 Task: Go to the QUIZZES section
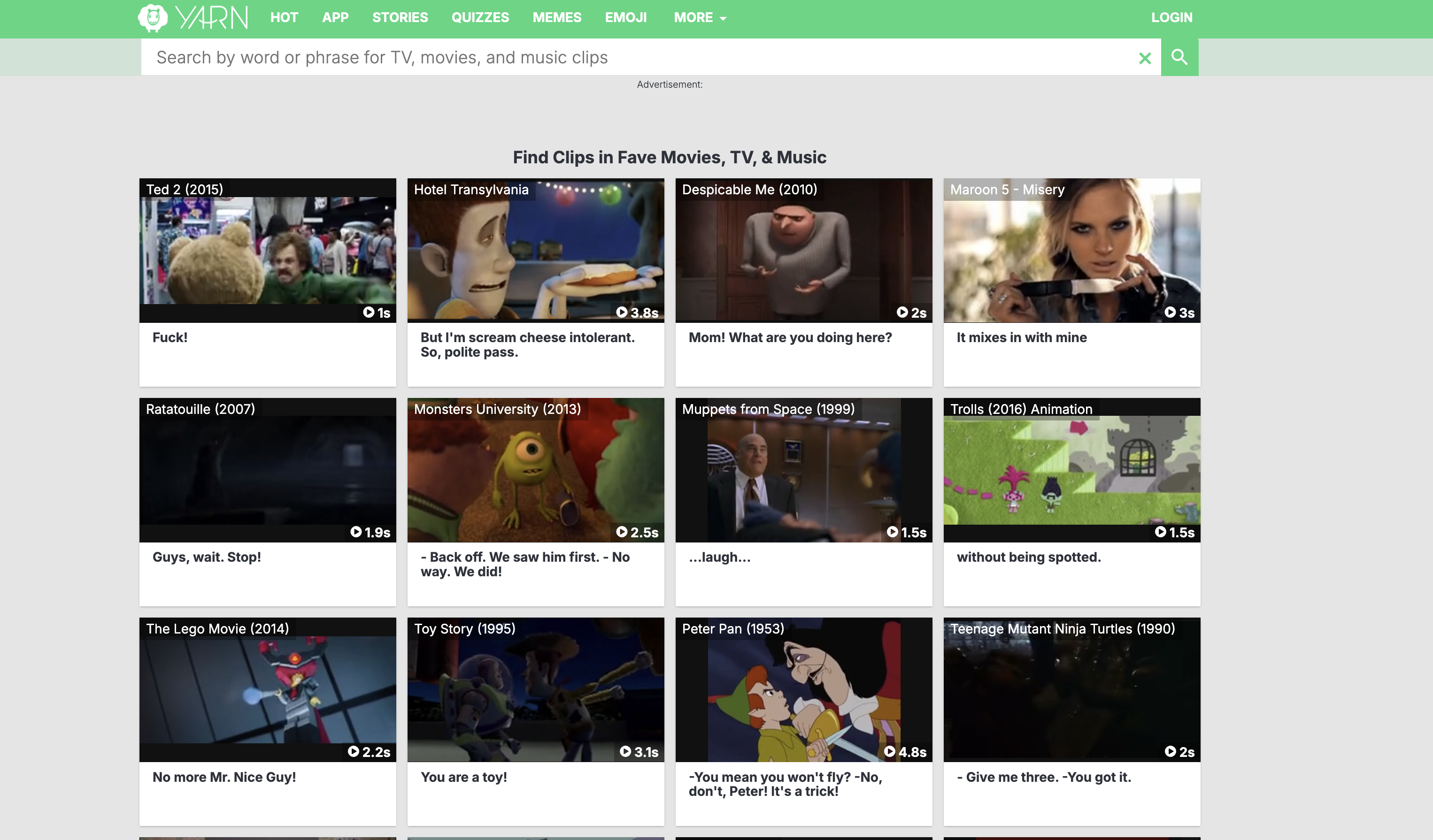click(x=480, y=18)
